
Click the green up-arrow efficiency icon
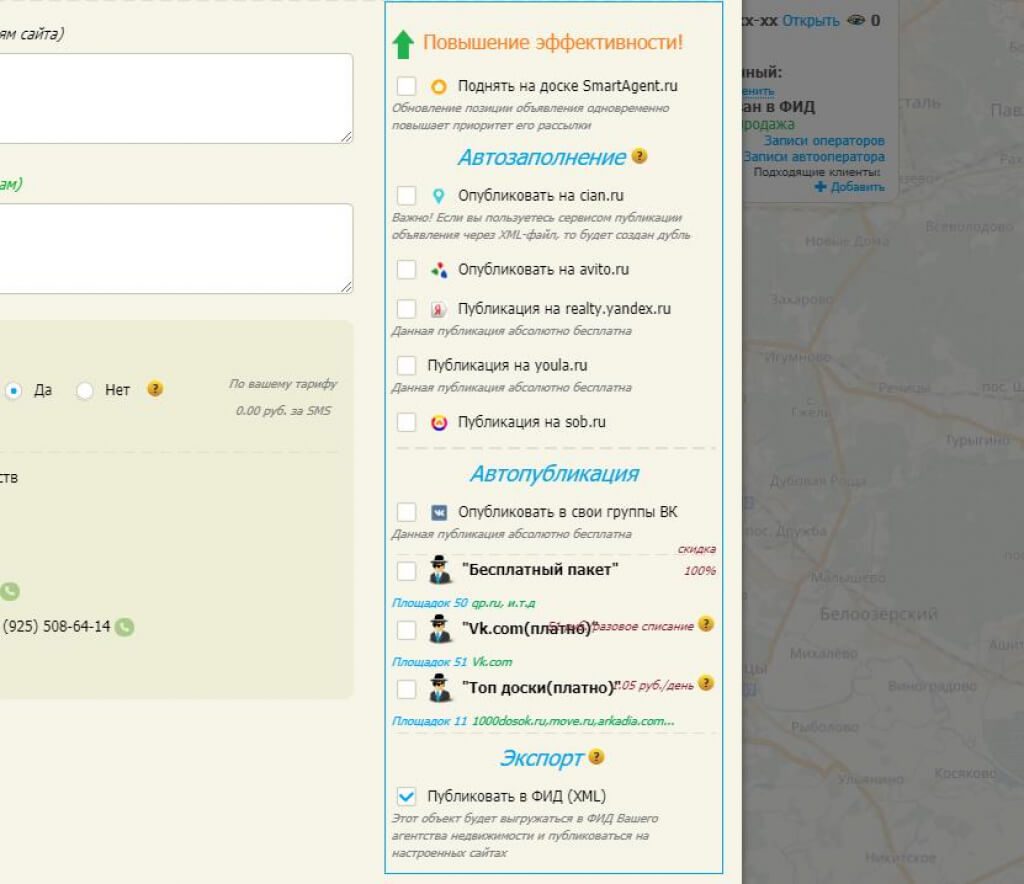[403, 44]
